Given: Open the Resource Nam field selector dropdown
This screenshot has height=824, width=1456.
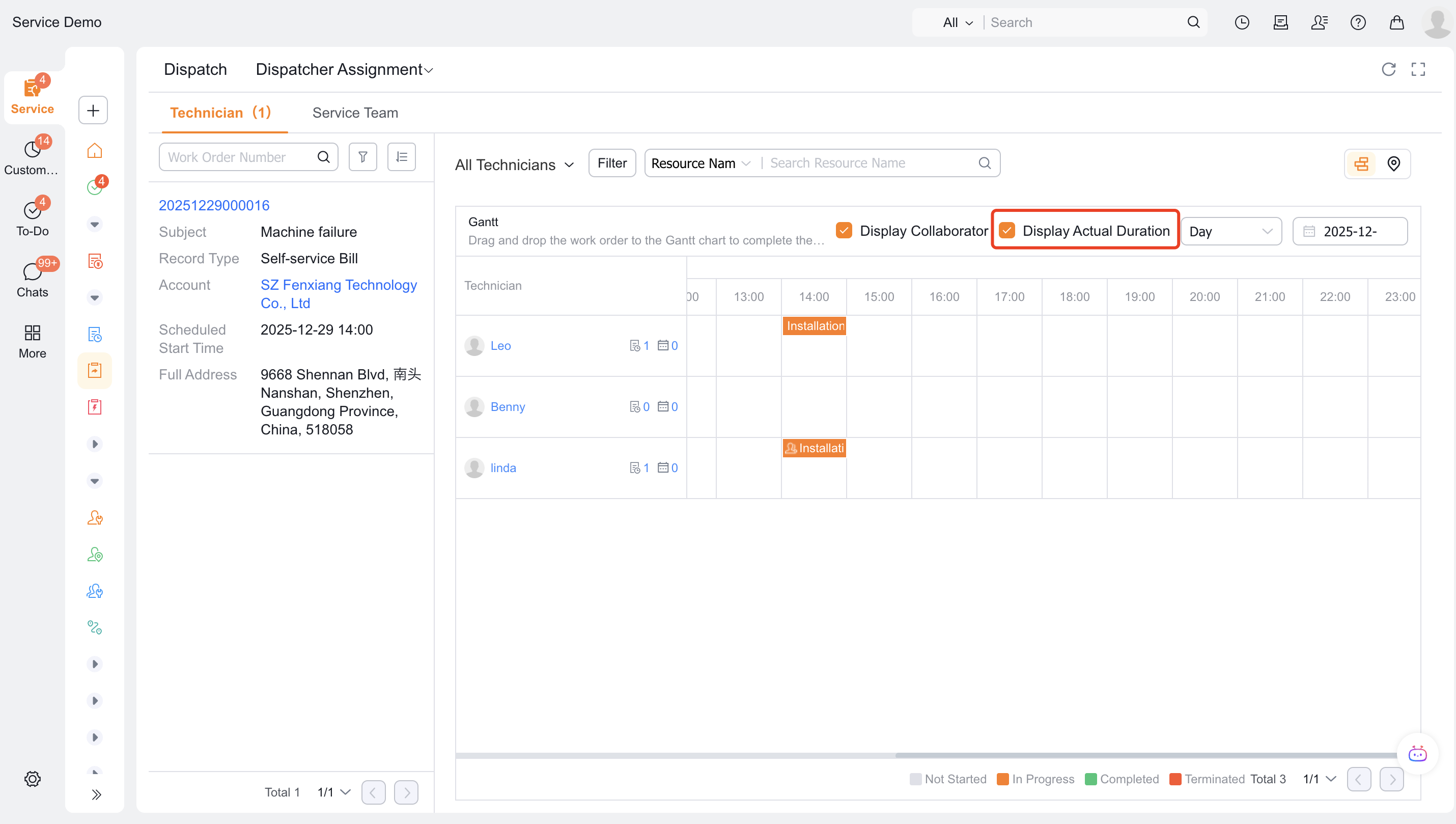Looking at the screenshot, I should 701,163.
